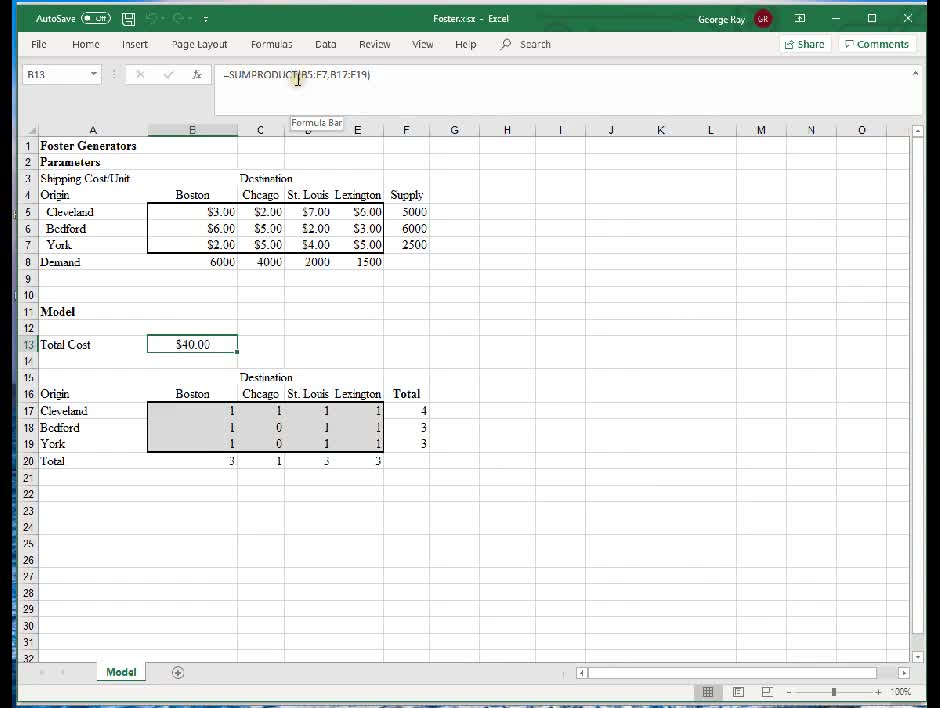
Task: Collapse the formula bar with chevron
Action: [x=915, y=74]
